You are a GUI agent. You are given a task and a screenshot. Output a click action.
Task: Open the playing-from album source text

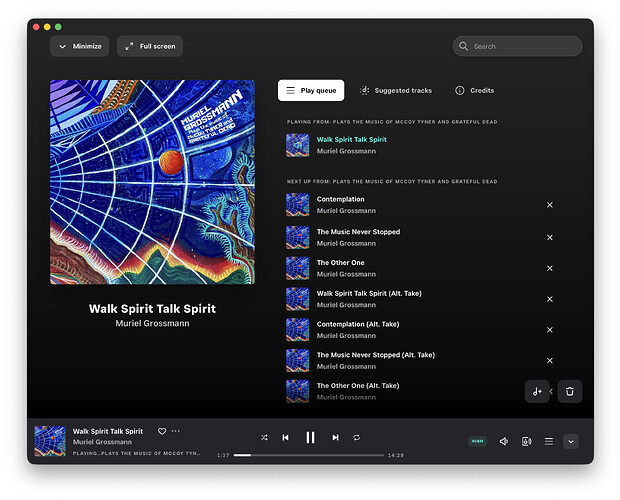tap(136, 453)
